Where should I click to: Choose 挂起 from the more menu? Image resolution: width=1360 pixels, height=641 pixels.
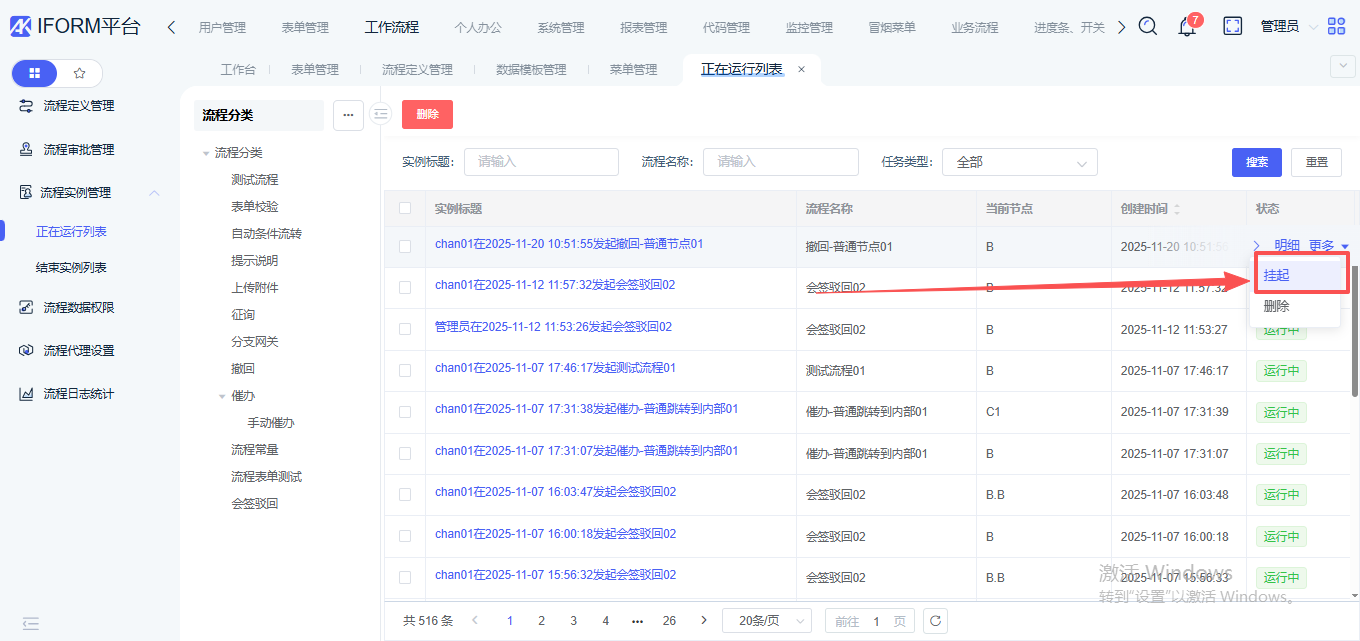click(x=1277, y=275)
